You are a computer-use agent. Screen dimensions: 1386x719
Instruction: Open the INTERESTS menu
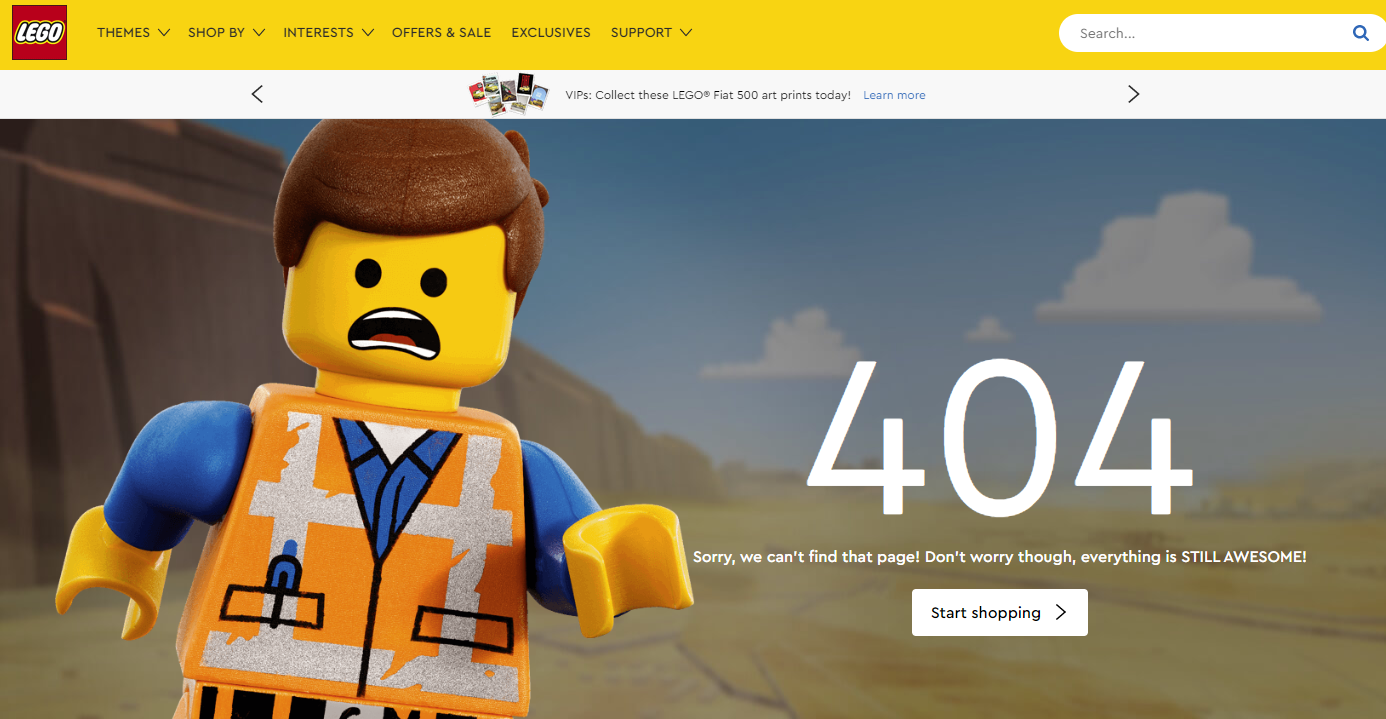click(x=318, y=33)
